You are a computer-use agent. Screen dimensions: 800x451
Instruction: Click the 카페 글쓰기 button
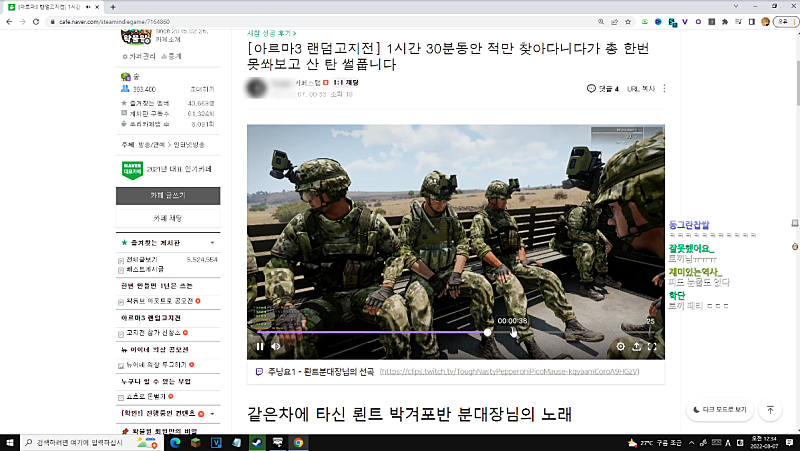(x=168, y=195)
